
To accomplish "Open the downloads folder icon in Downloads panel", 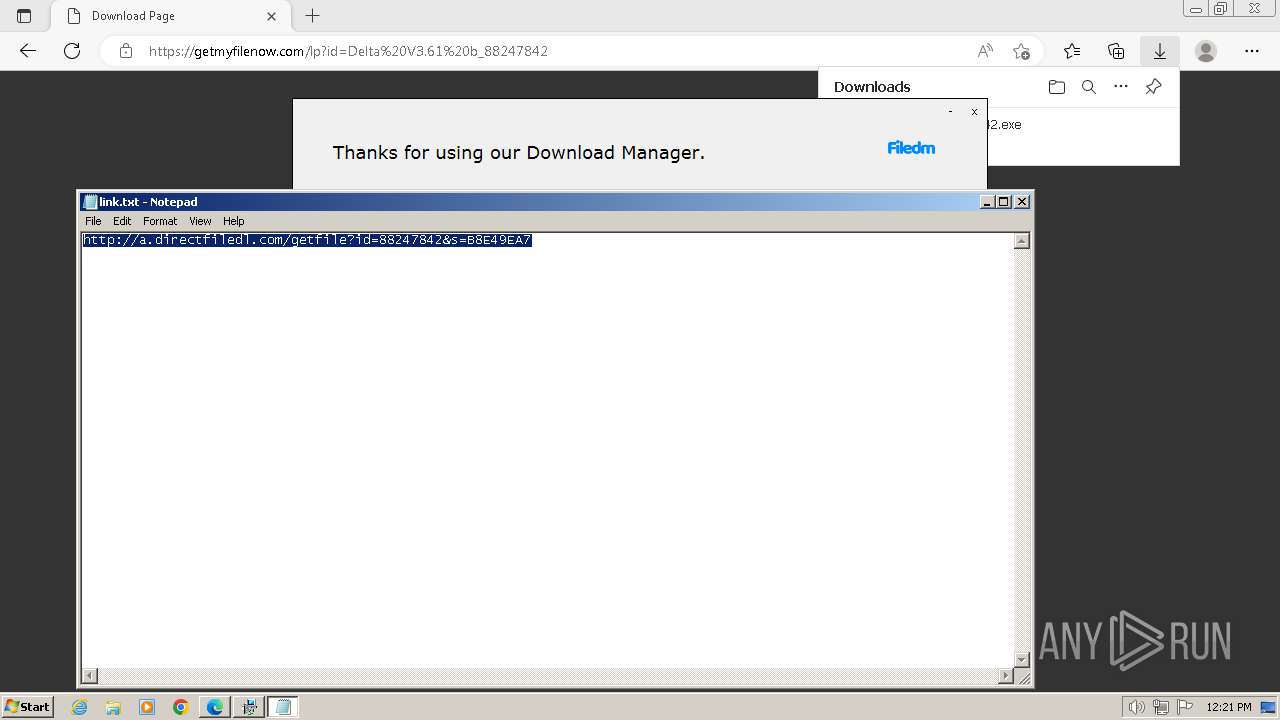I will point(1057,87).
